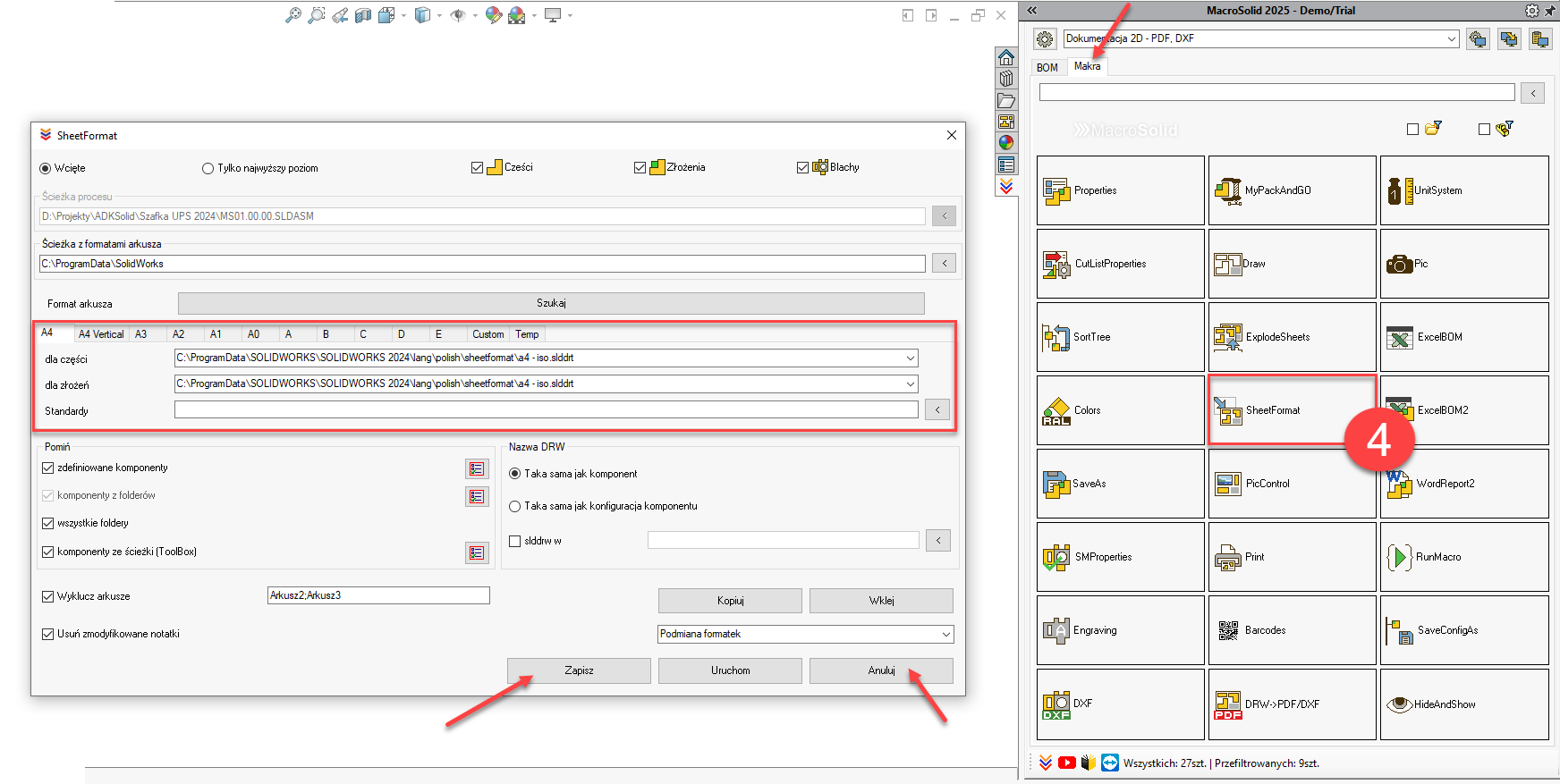Click the Zapisz button
The image size is (1560, 784).
tap(579, 670)
